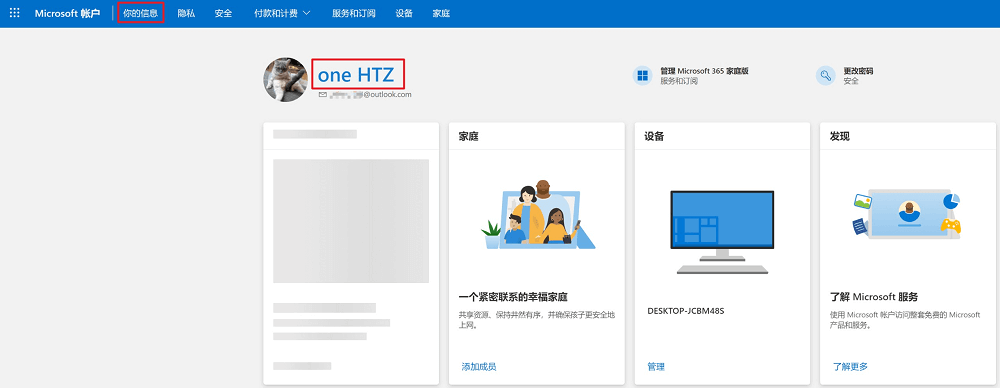This screenshot has height=388, width=1000.
Task: Click the Microsoft 帐户 title
Action: [x=67, y=13]
